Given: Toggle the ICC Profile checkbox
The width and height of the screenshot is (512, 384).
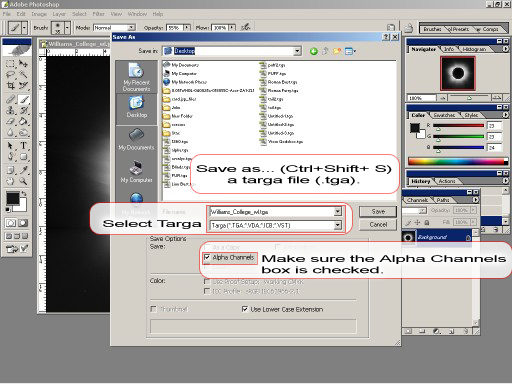Looking at the screenshot, I should [207, 291].
